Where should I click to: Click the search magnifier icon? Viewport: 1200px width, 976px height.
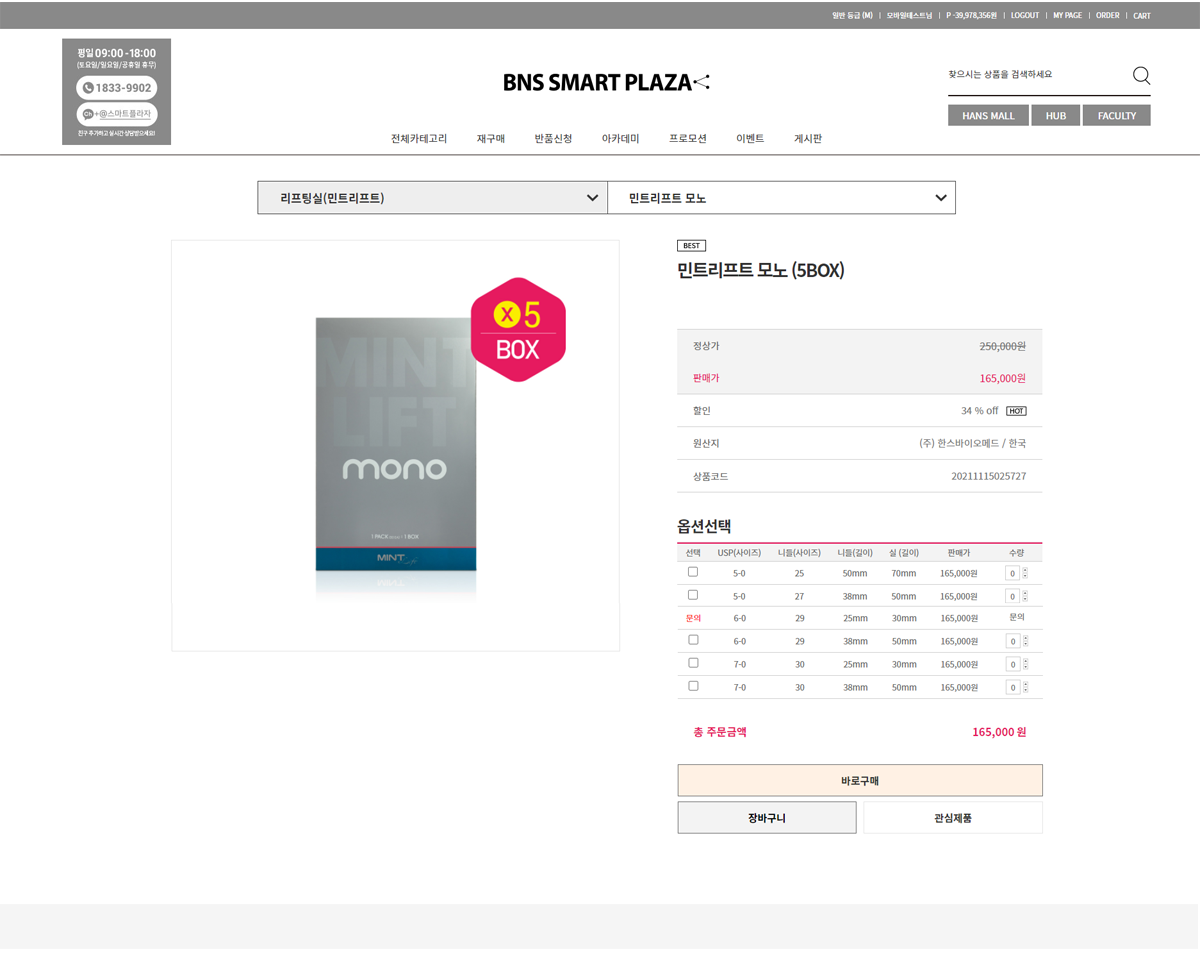point(1141,75)
